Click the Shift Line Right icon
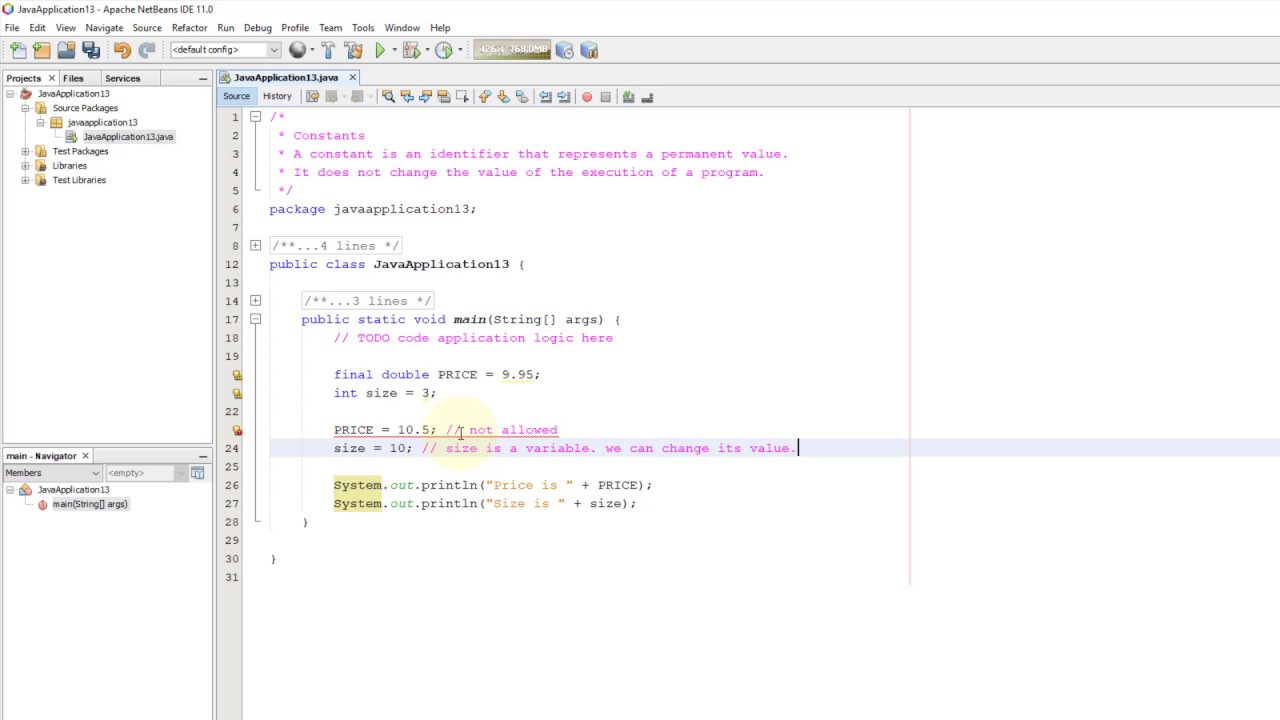The image size is (1280, 720). click(564, 97)
